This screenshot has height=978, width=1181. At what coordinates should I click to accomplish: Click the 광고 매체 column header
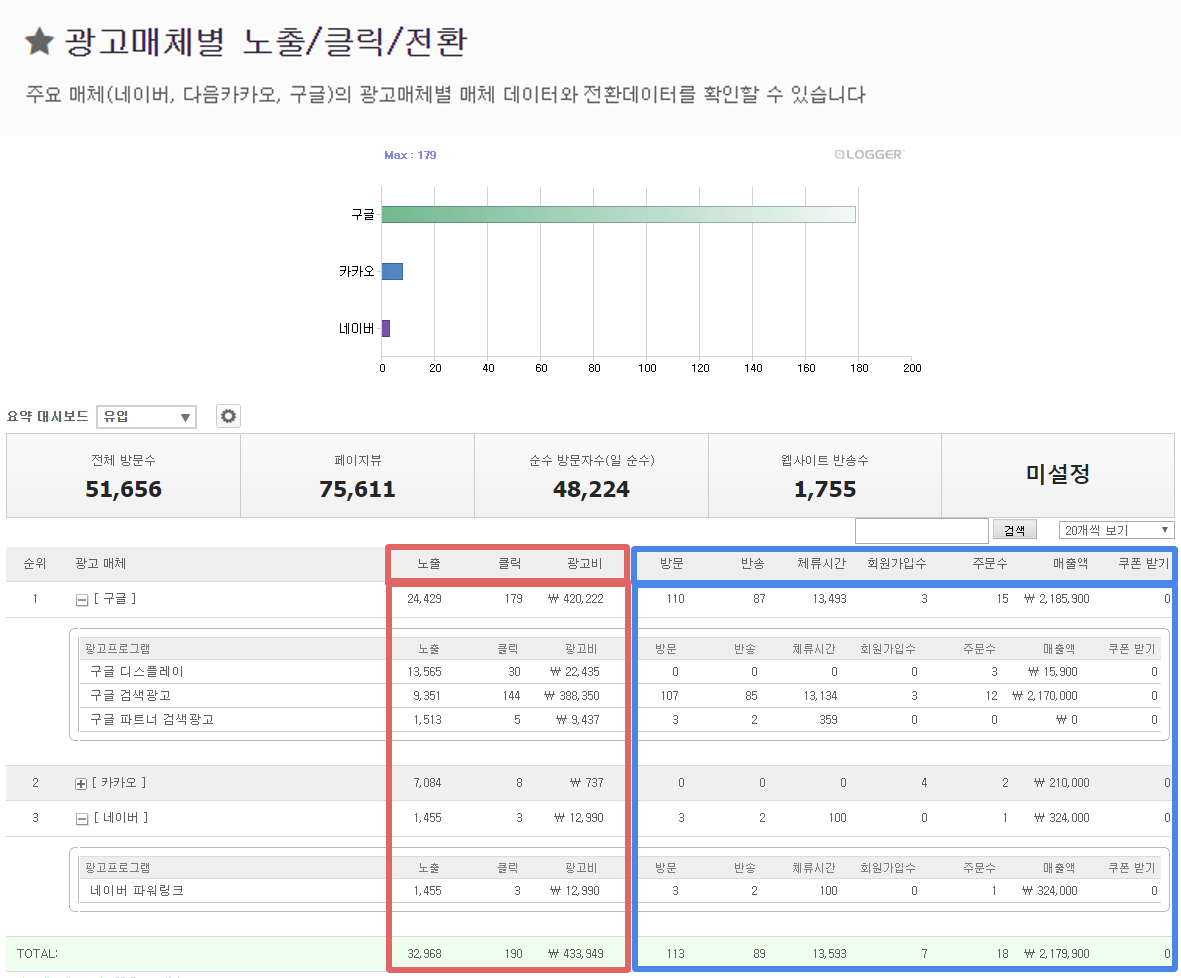point(100,564)
